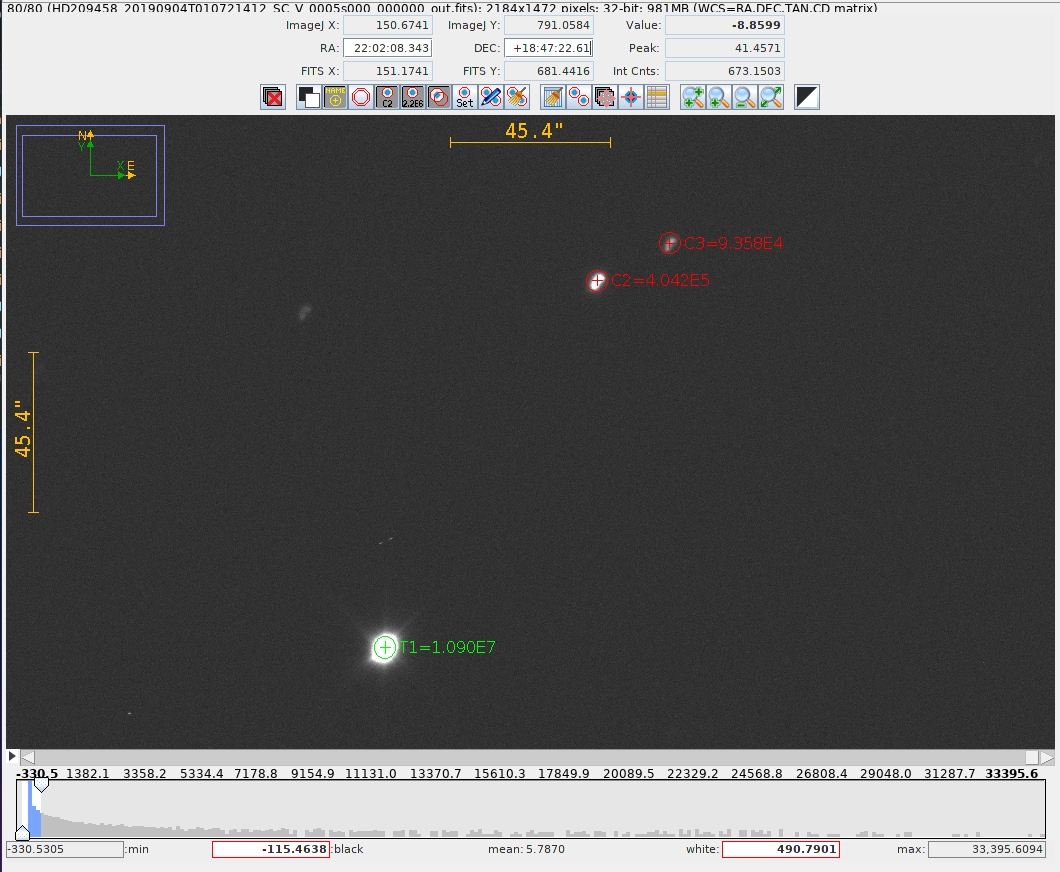This screenshot has height=872, width=1060.
Task: Toggle the red octagon sky annulus button
Action: click(x=361, y=97)
